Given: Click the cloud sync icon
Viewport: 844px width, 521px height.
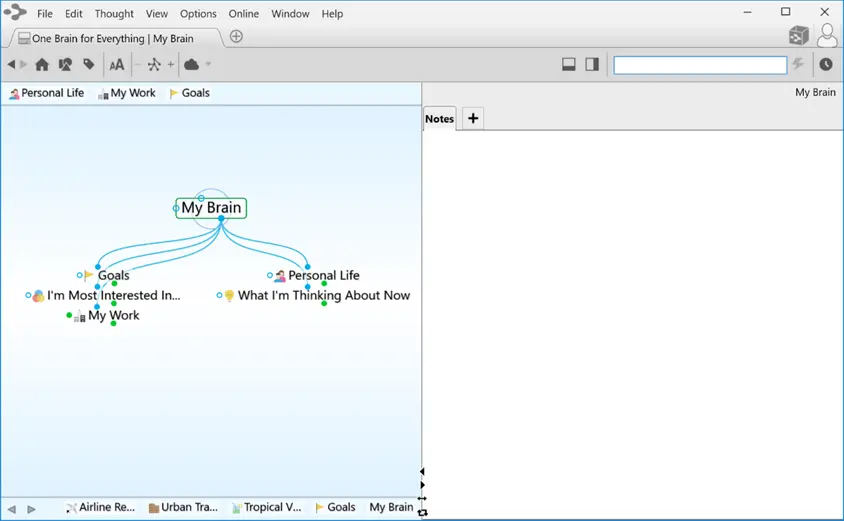Looking at the screenshot, I should tap(191, 65).
